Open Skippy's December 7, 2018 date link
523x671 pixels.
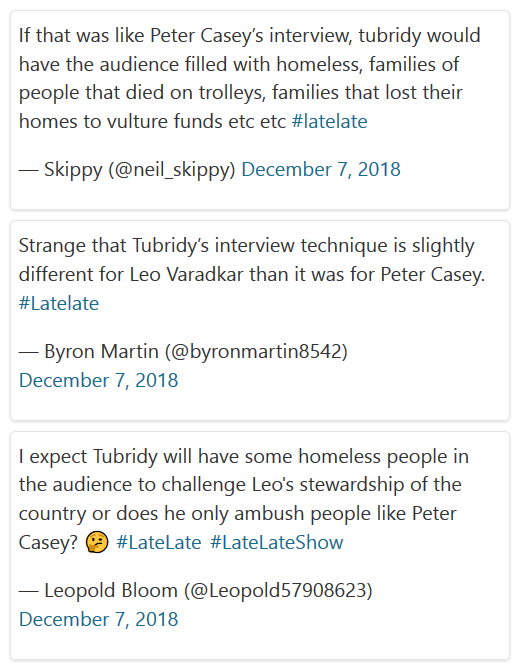point(321,169)
